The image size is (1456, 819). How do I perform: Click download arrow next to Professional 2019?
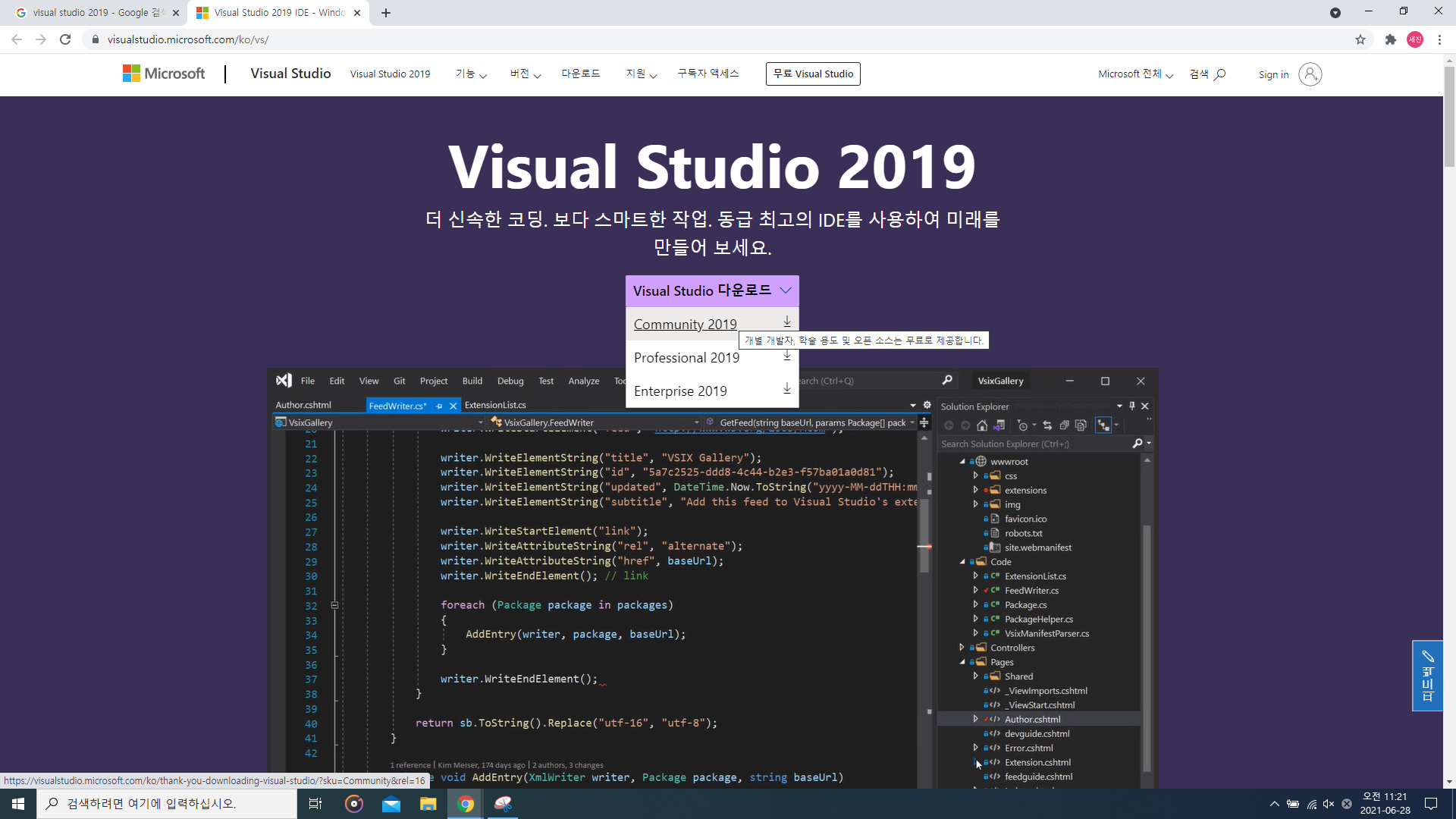pos(787,356)
